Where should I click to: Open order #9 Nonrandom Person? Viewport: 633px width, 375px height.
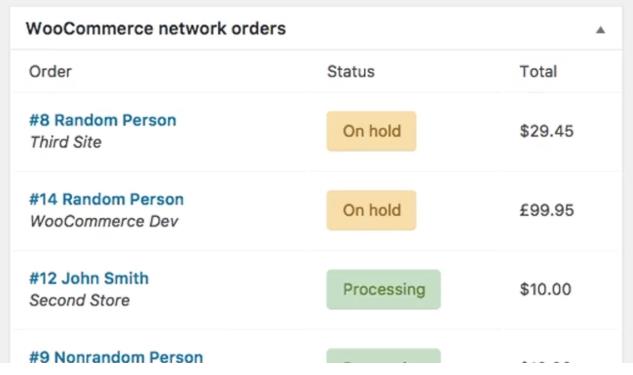[x=116, y=357]
